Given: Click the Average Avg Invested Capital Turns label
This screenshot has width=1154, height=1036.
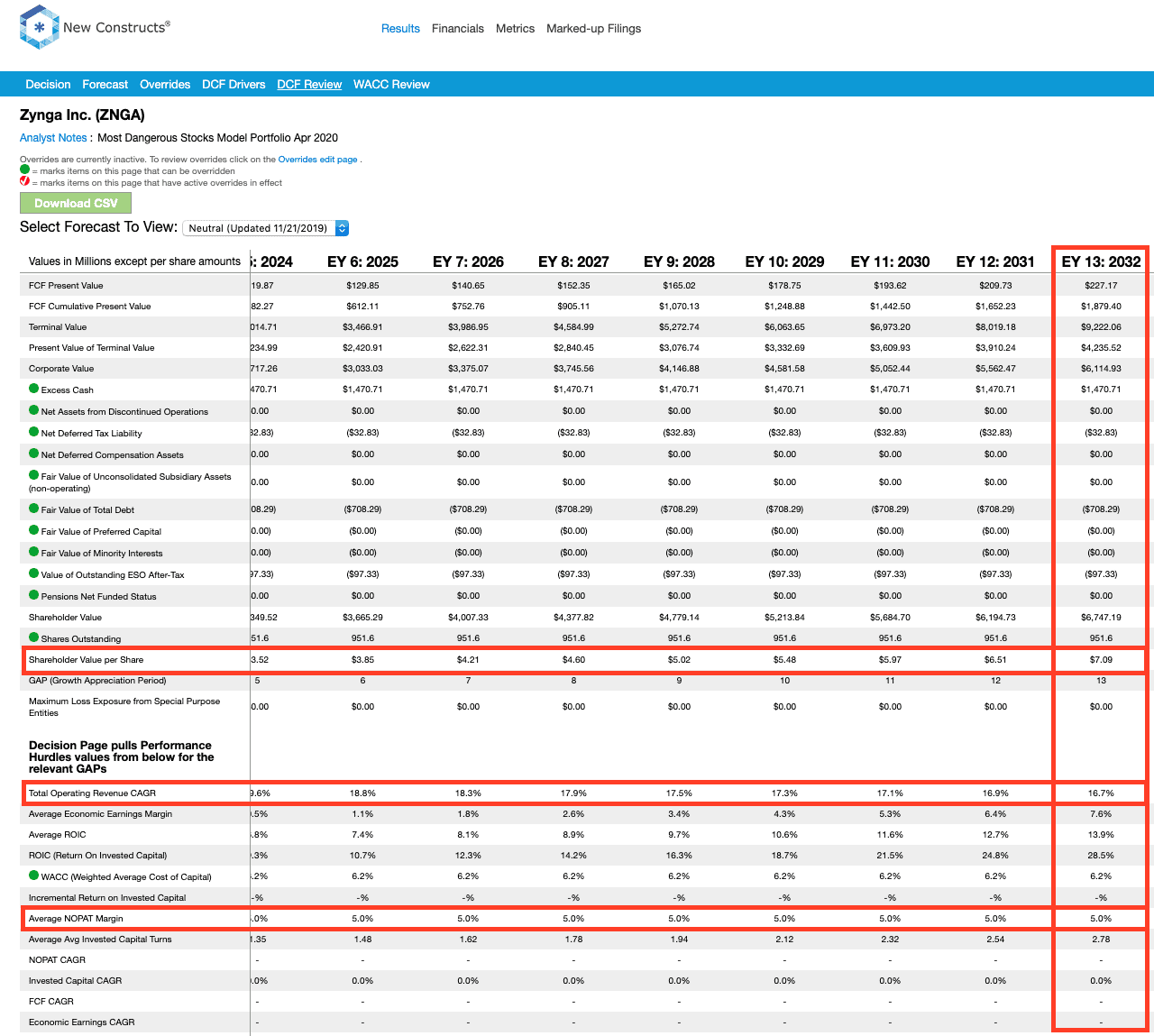Looking at the screenshot, I should pyautogui.click(x=100, y=940).
